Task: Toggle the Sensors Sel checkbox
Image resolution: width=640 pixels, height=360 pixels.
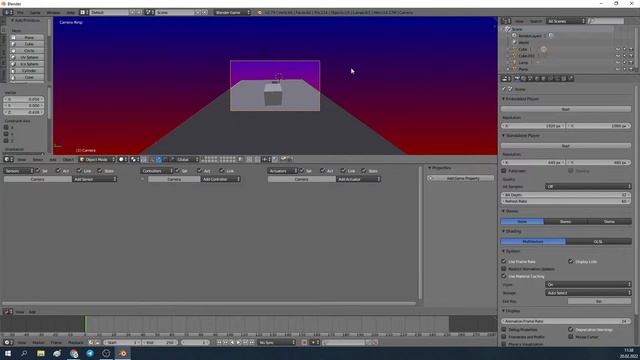Action: coord(38,171)
